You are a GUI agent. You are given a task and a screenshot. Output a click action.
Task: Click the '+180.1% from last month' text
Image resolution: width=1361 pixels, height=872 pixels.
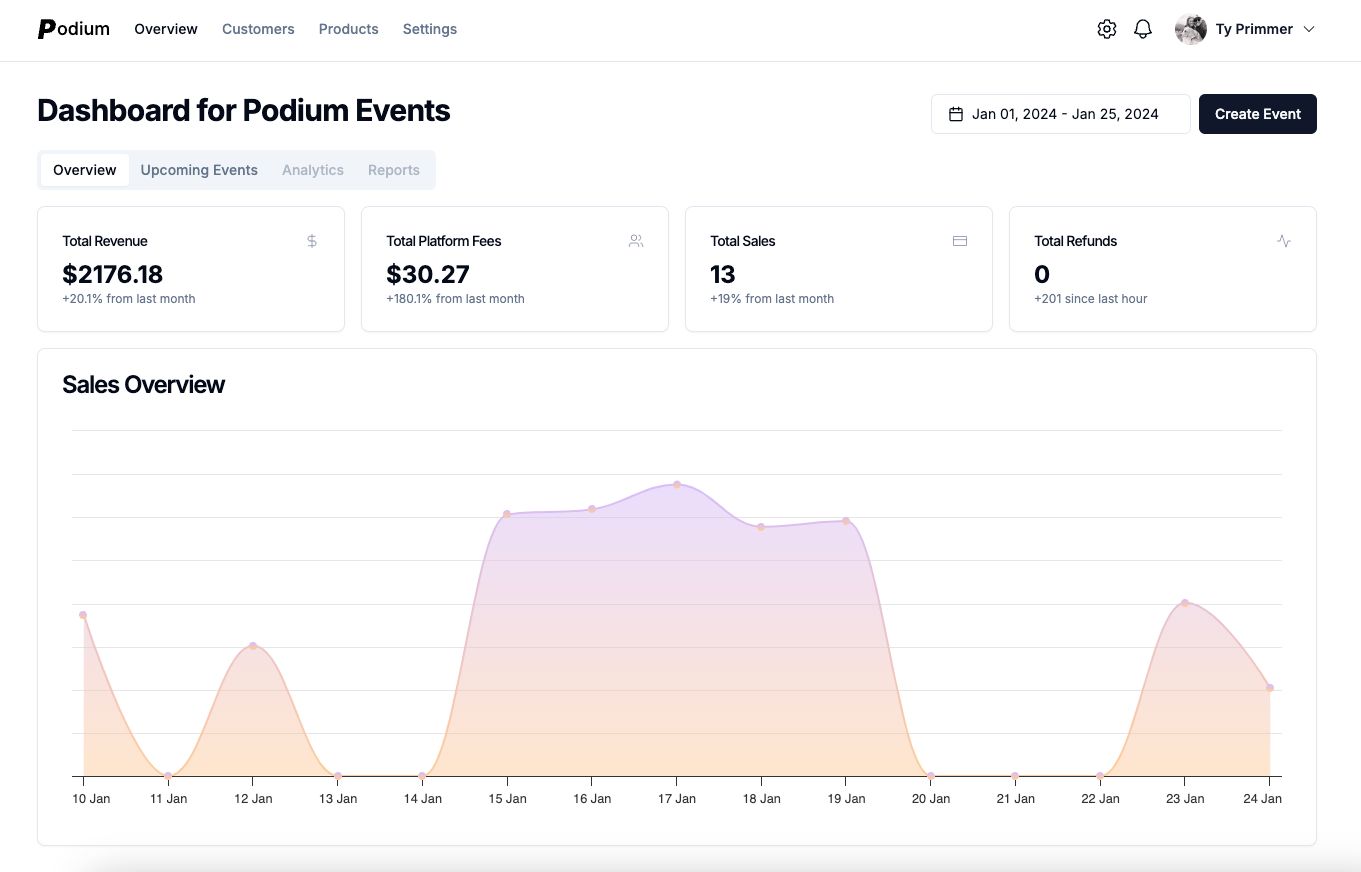coord(455,299)
